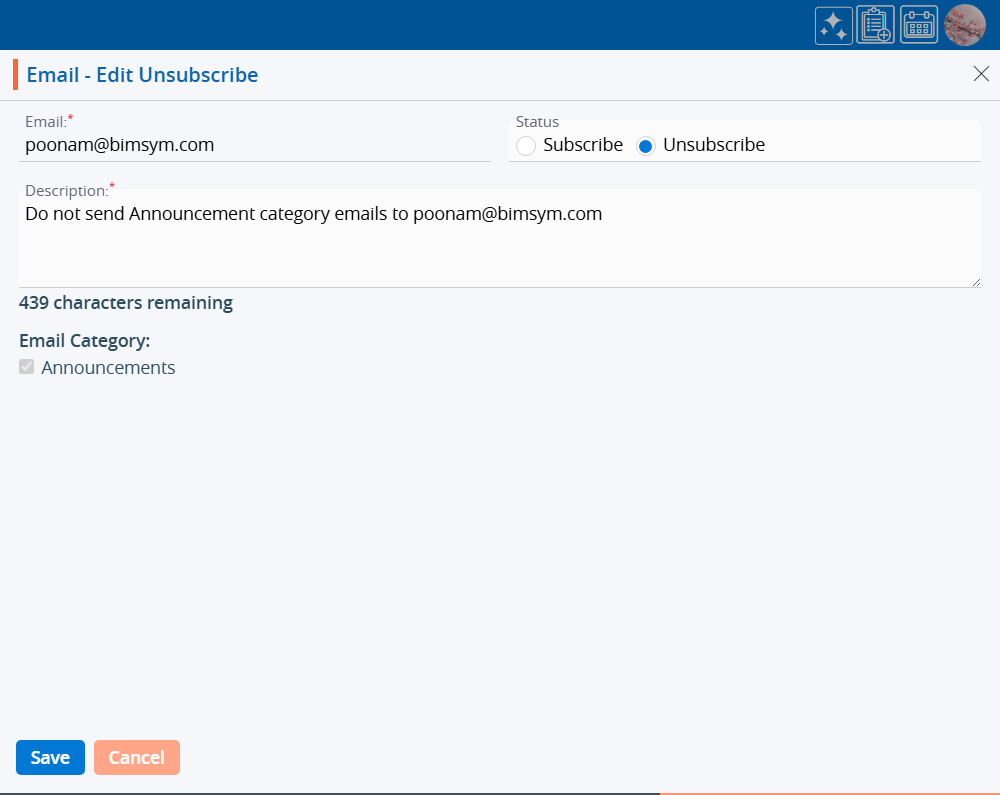
Task: Select the Subscribe radio button
Action: (526, 146)
